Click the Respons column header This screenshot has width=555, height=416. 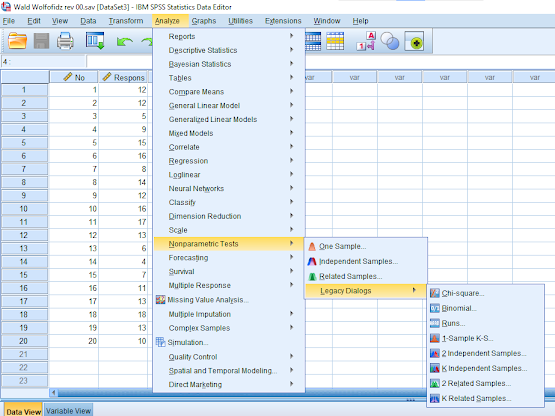[x=124, y=77]
